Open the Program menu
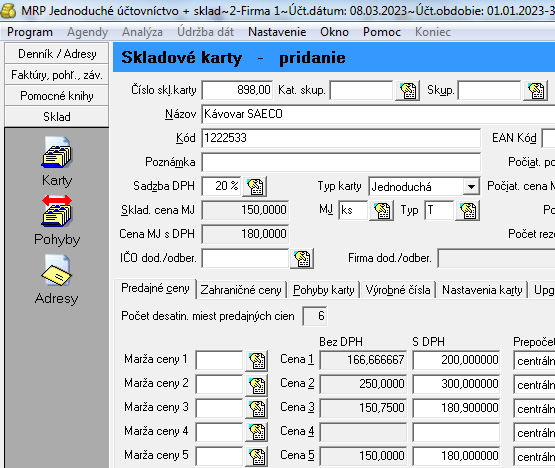Image resolution: width=555 pixels, height=468 pixels. click(30, 32)
